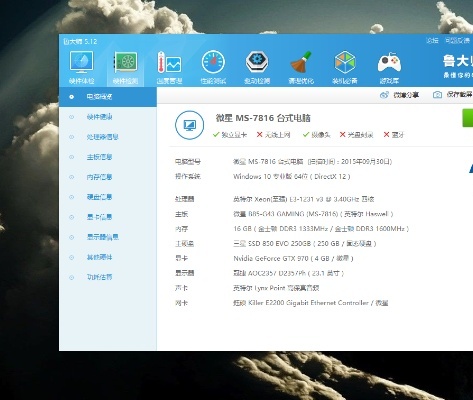
Task: Select 电脑概览 in the sidebar
Action: [108, 97]
